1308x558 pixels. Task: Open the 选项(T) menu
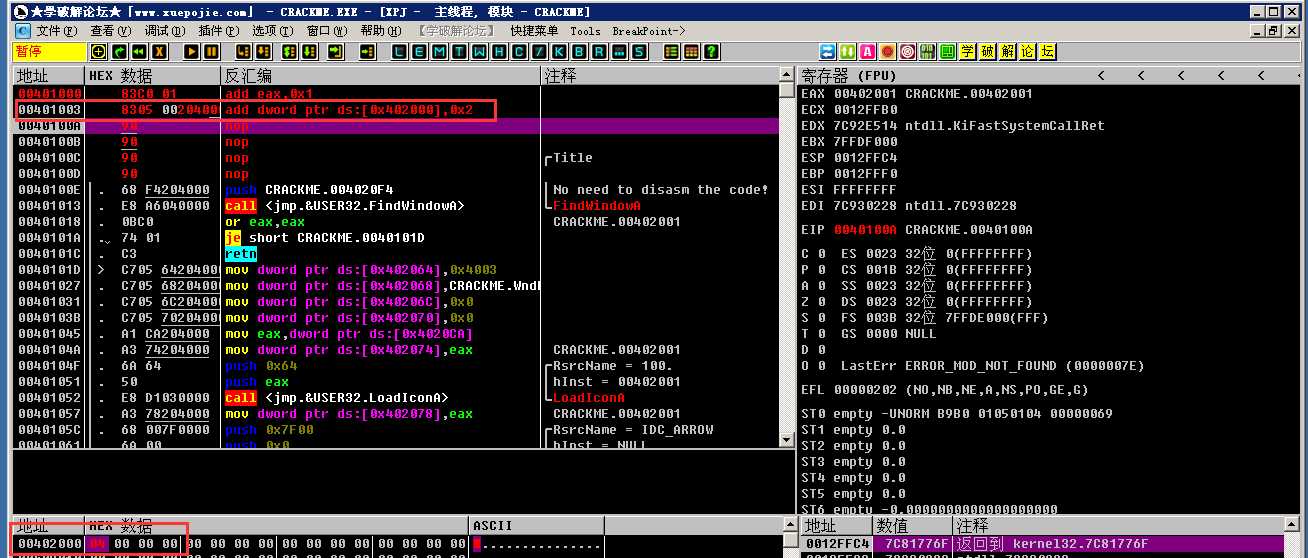[x=272, y=31]
